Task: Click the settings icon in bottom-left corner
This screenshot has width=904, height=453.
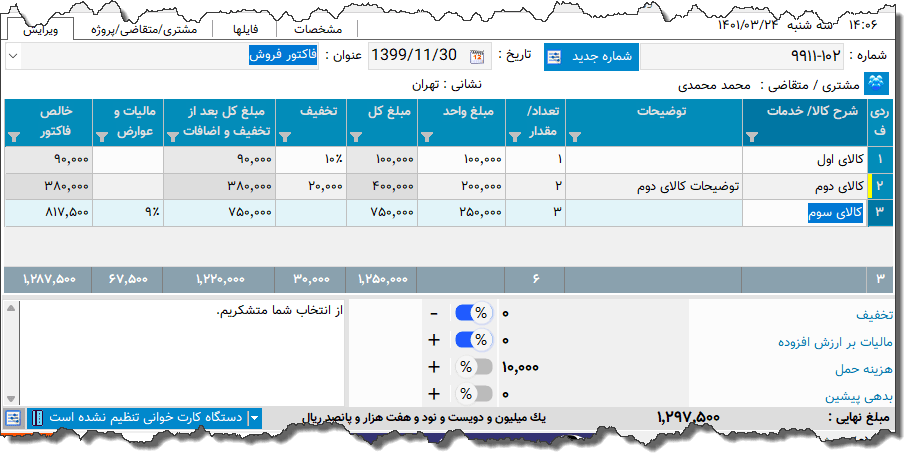Action: (x=13, y=418)
